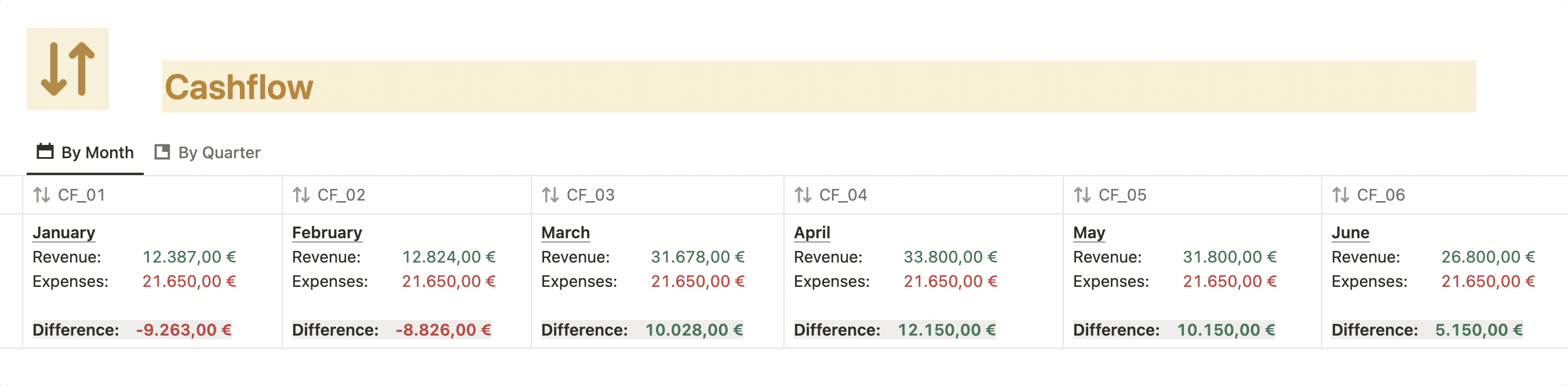Screen dimensions: 1568x386
Task: Open the January page link
Action: coord(64,232)
